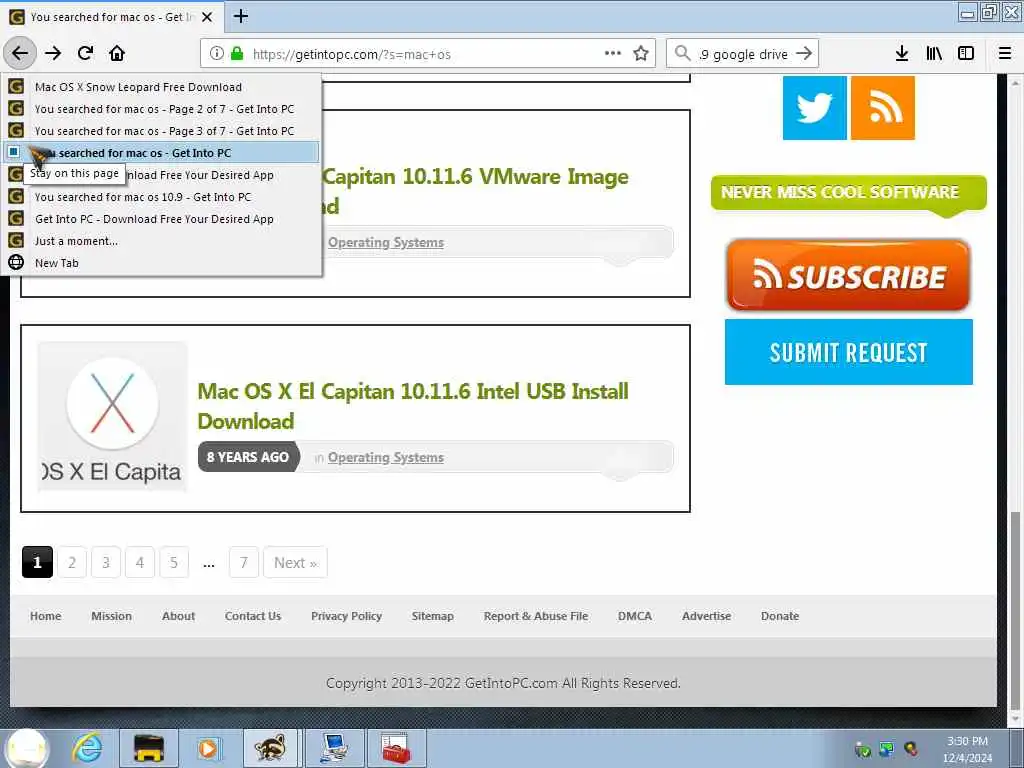Open the Sitemap footer link
The image size is (1024, 768).
pos(432,616)
